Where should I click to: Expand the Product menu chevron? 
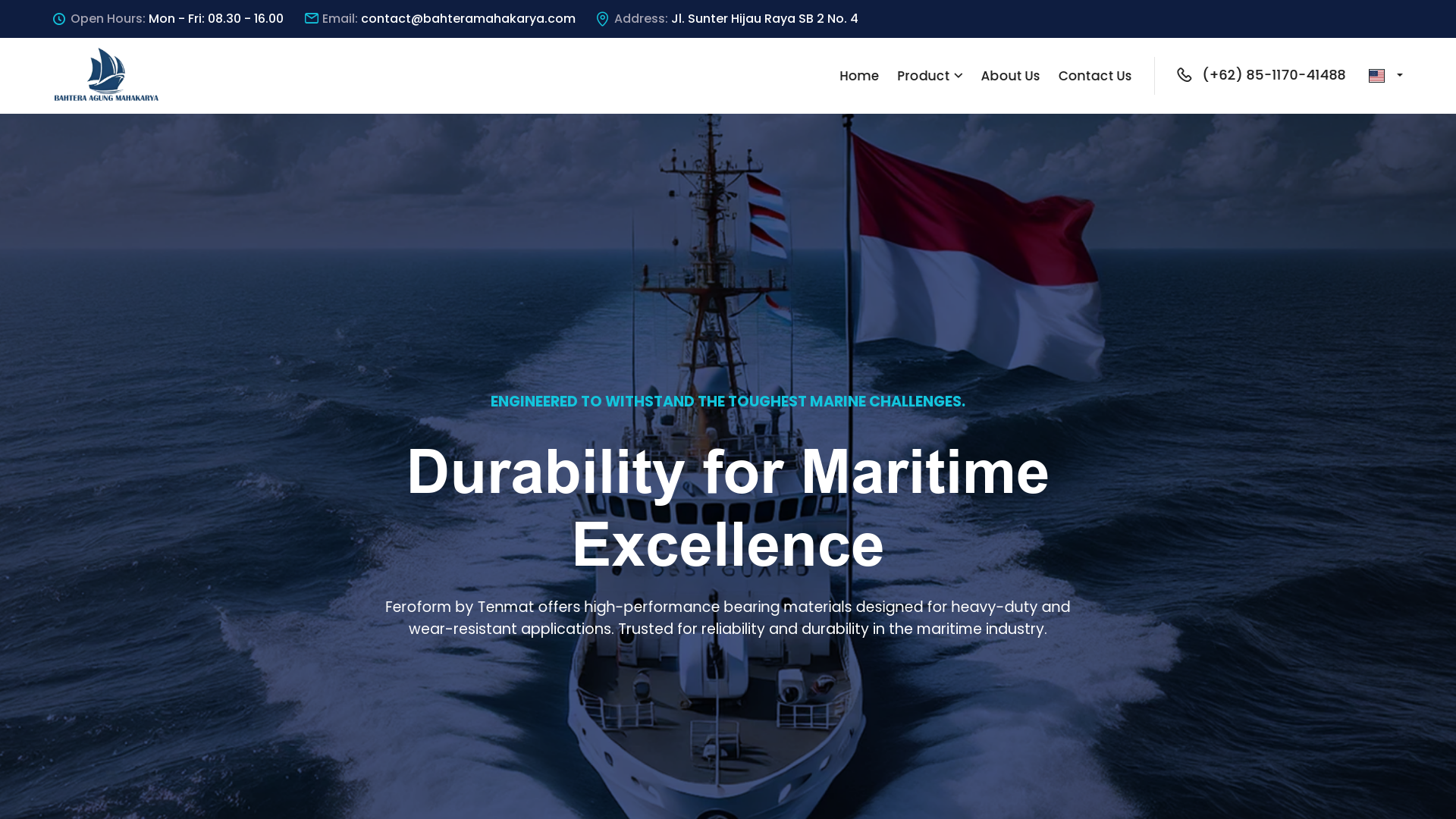click(x=959, y=76)
